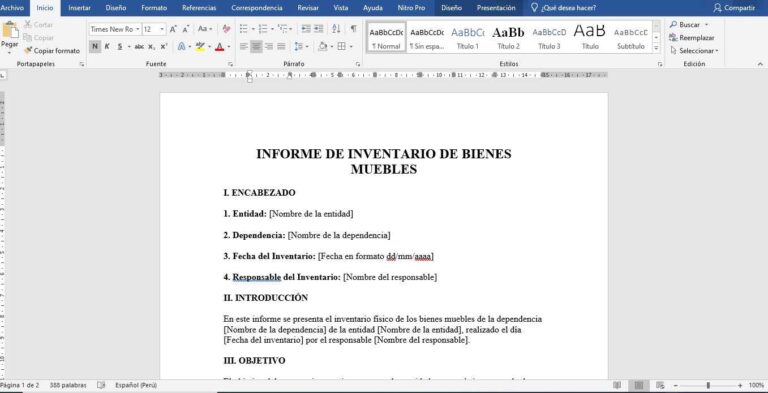
Task: Open the font size 12 dropdown
Action: coord(162,29)
